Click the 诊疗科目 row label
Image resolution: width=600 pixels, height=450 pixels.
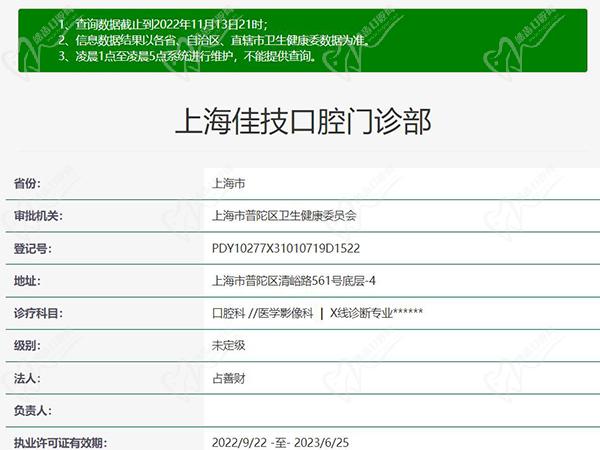tap(38, 313)
